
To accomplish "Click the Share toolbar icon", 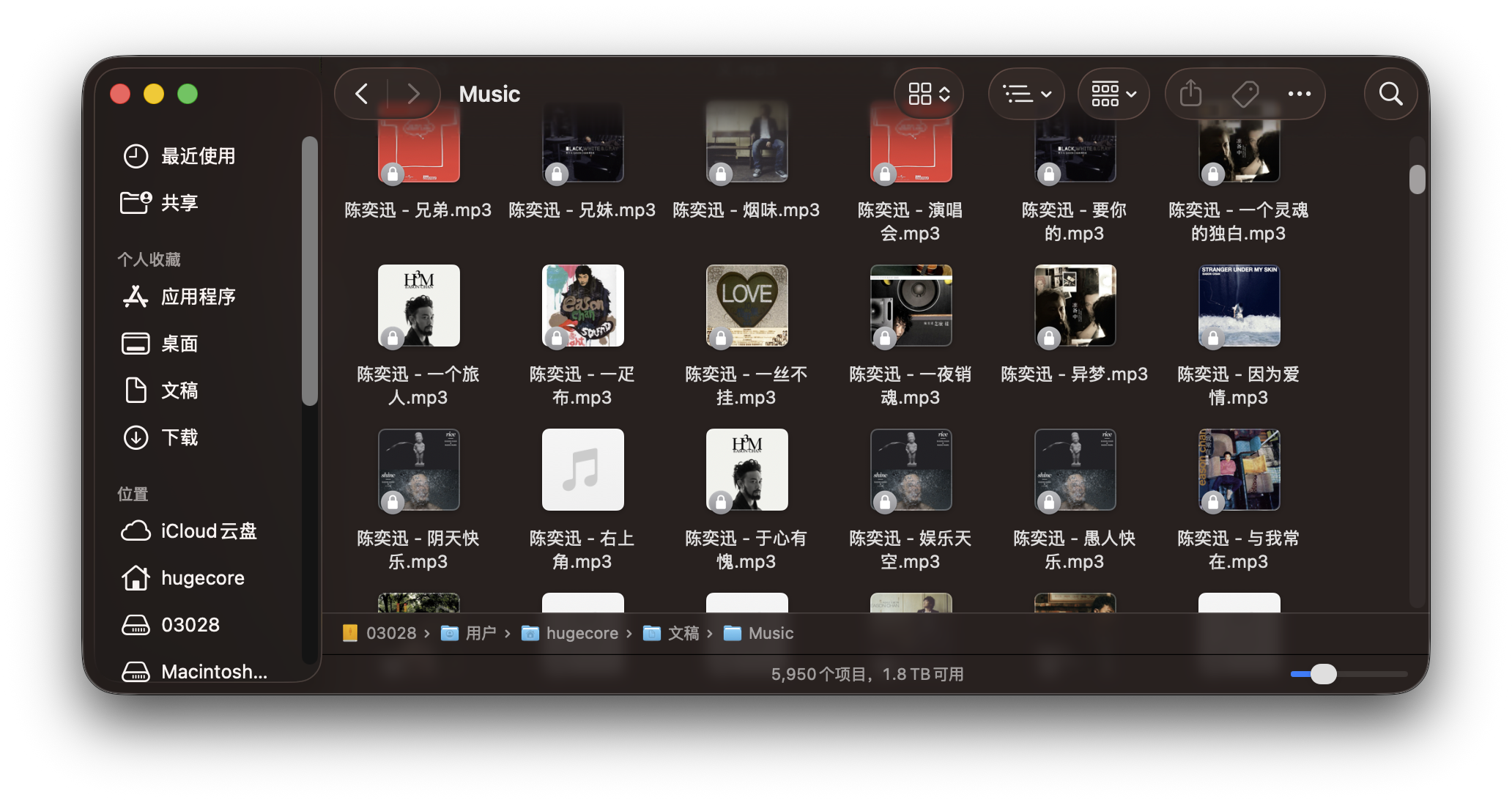I will 1191,94.
